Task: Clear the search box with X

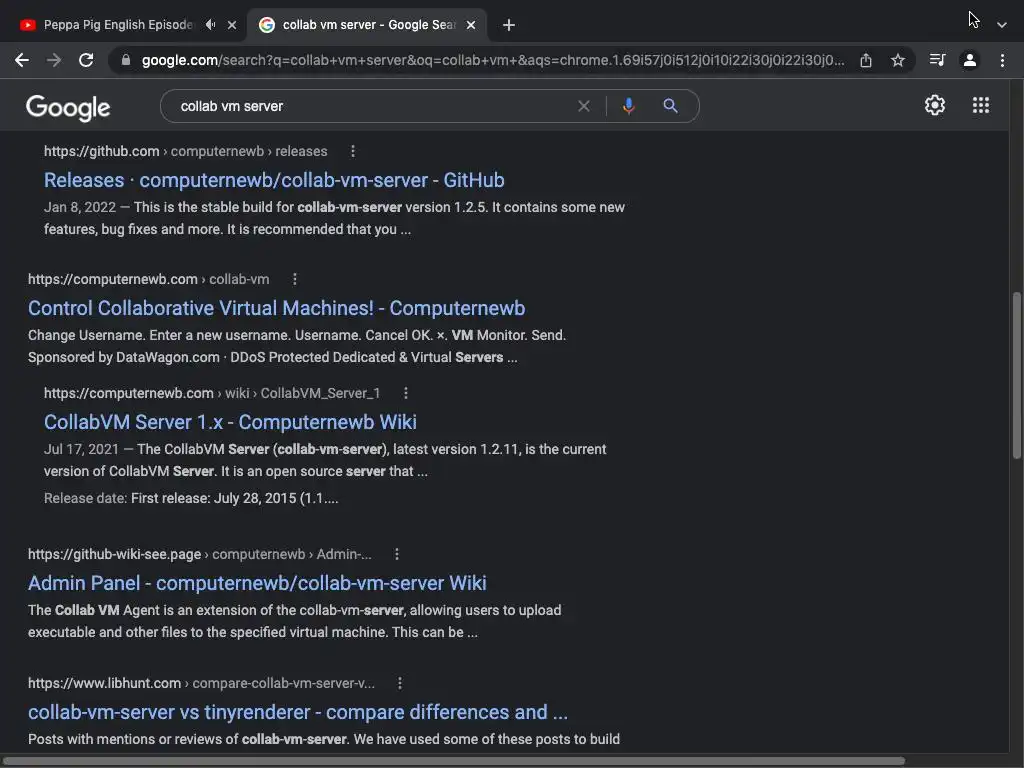Action: click(x=584, y=106)
